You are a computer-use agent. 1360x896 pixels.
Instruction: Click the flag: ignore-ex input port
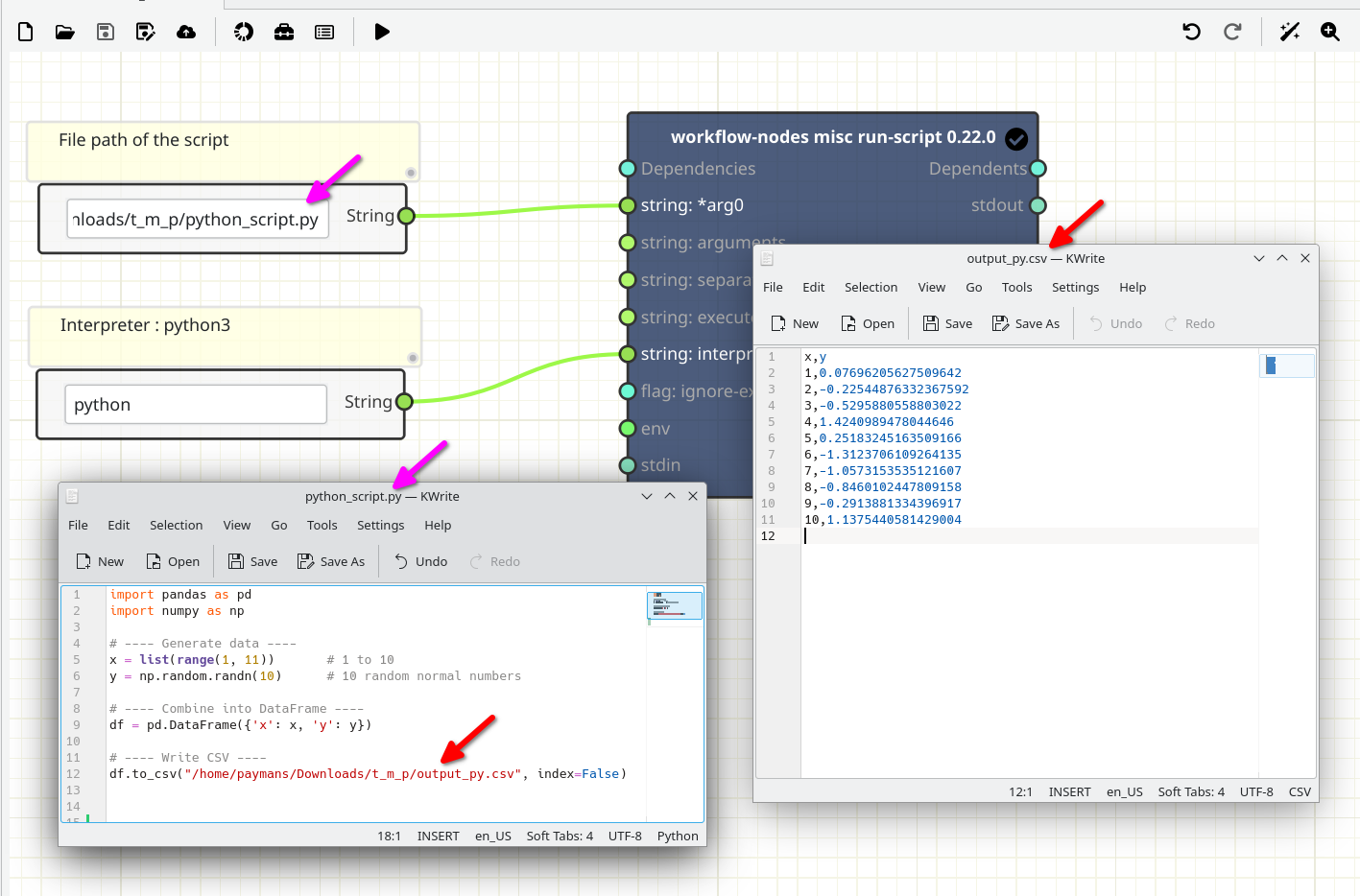tap(628, 391)
